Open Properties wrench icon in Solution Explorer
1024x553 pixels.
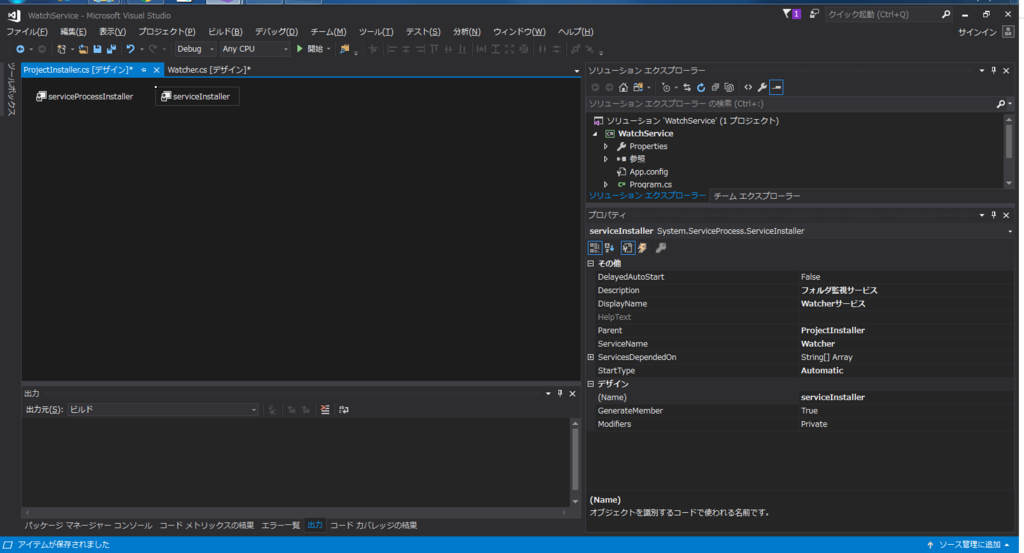point(762,87)
